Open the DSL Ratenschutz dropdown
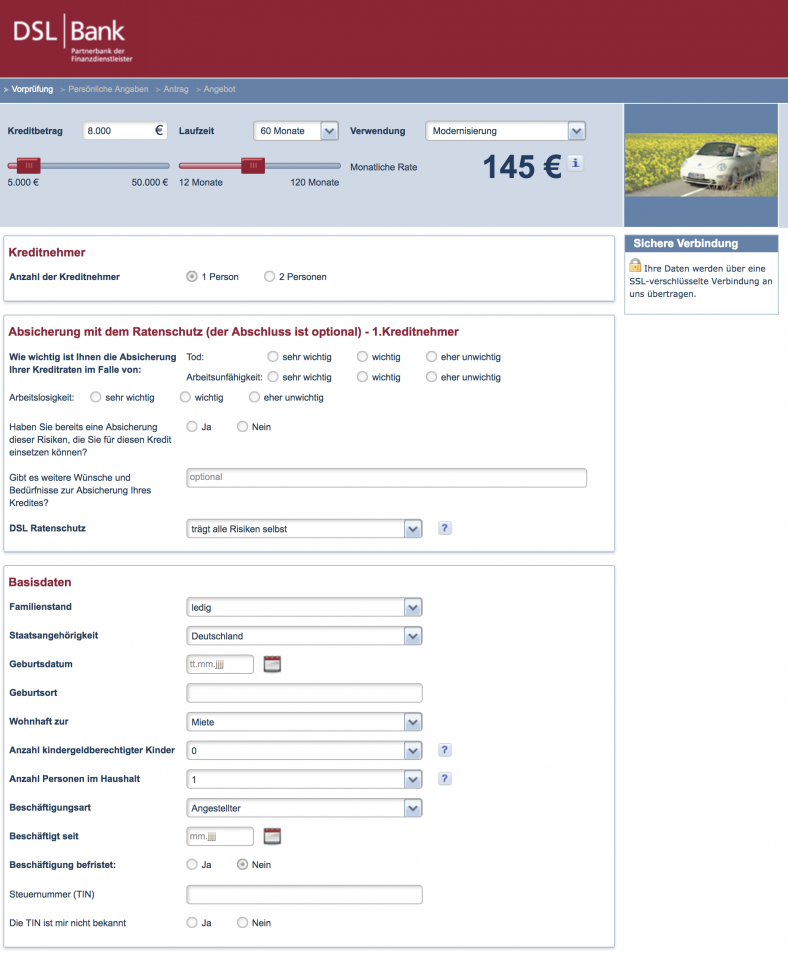788x957 pixels. tap(304, 529)
